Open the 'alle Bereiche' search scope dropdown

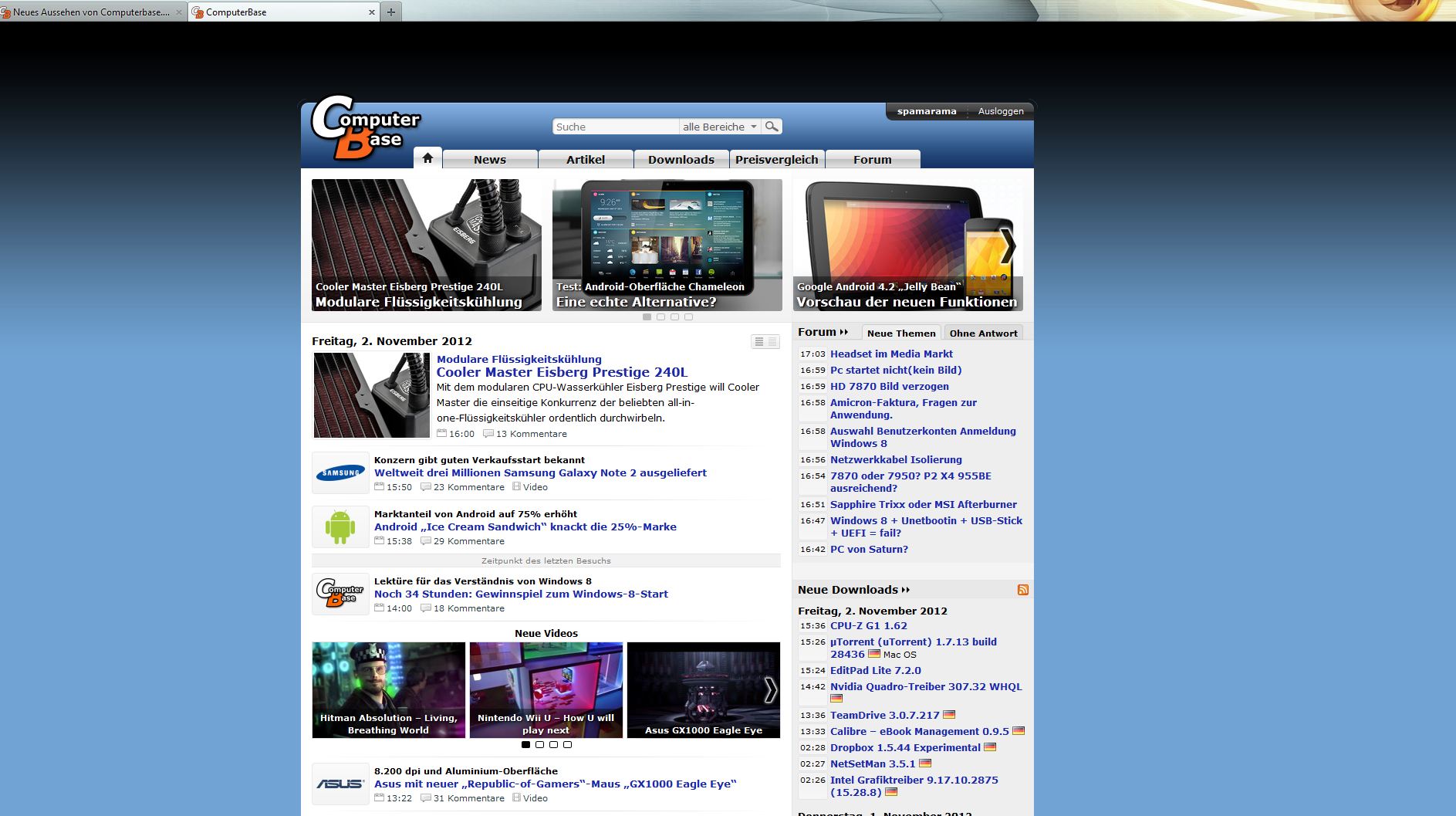(720, 127)
